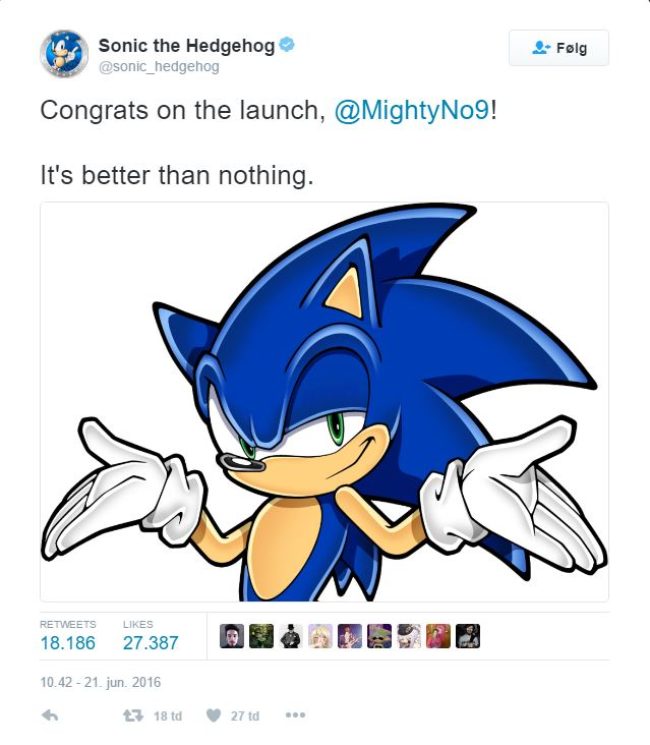Click the retweet icon below the tweet
Screen dimensions: 650x745
click(x=133, y=715)
